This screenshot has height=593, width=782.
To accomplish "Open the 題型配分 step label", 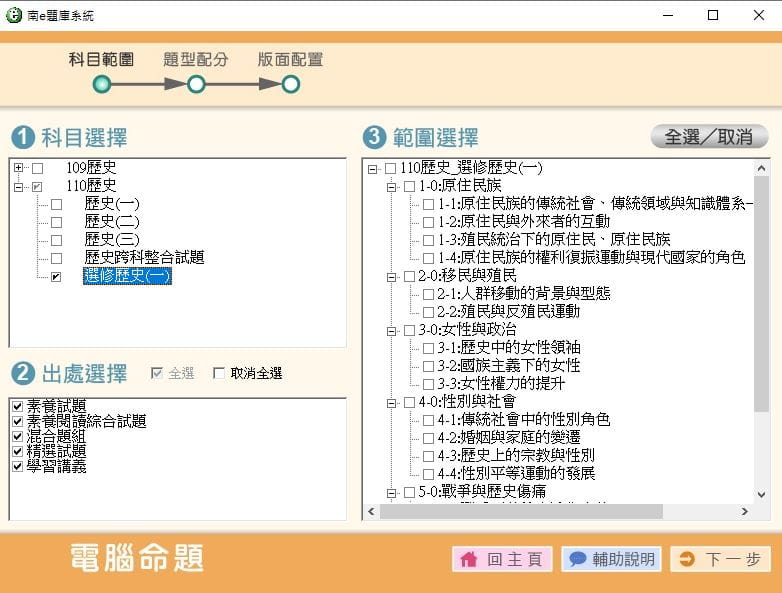I will click(196, 59).
